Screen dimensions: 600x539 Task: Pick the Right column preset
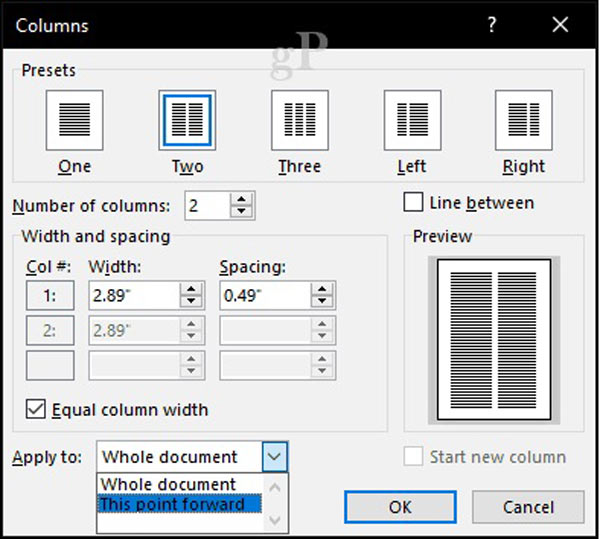523,120
